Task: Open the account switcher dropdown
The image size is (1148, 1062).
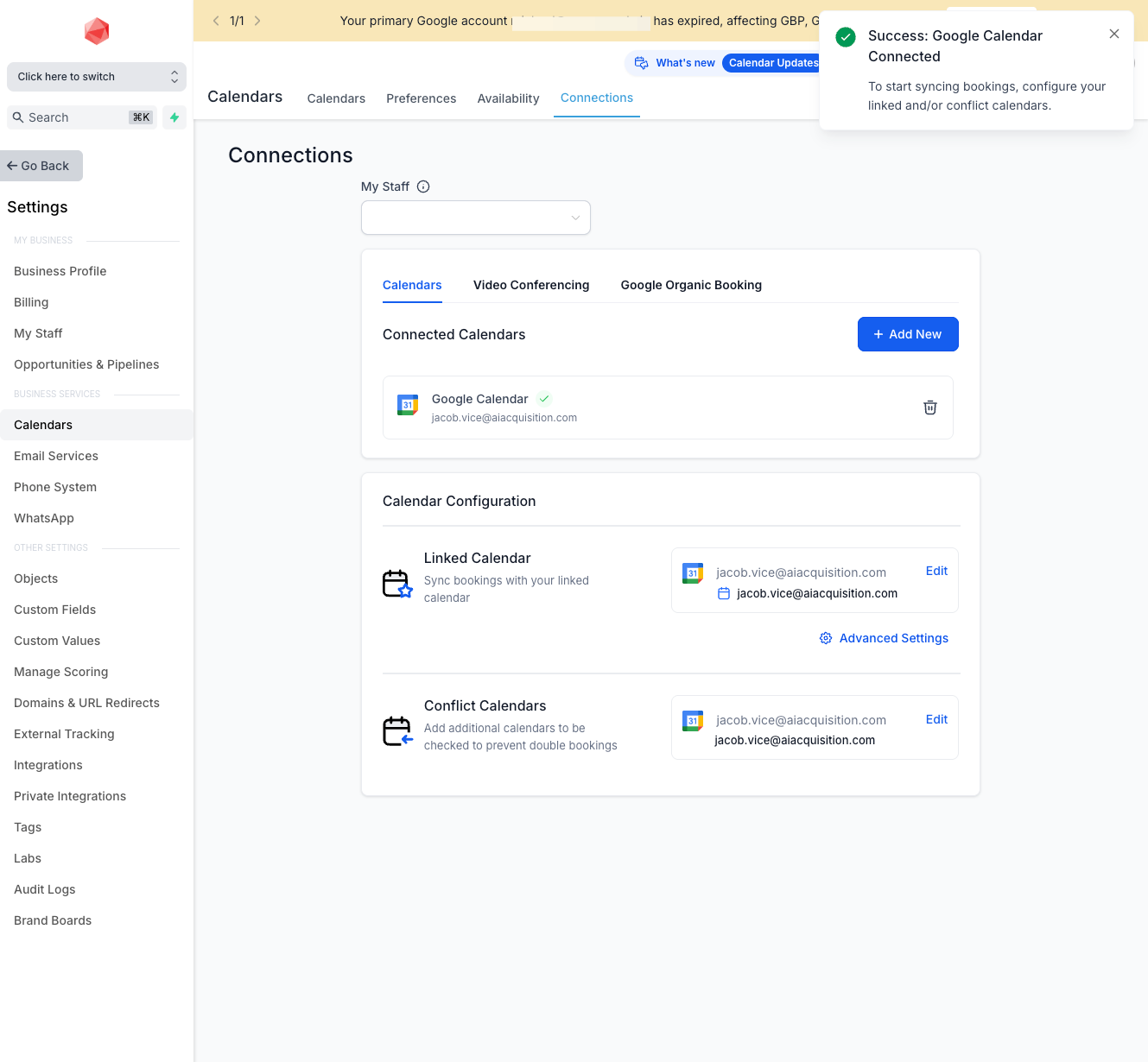Action: tap(97, 77)
